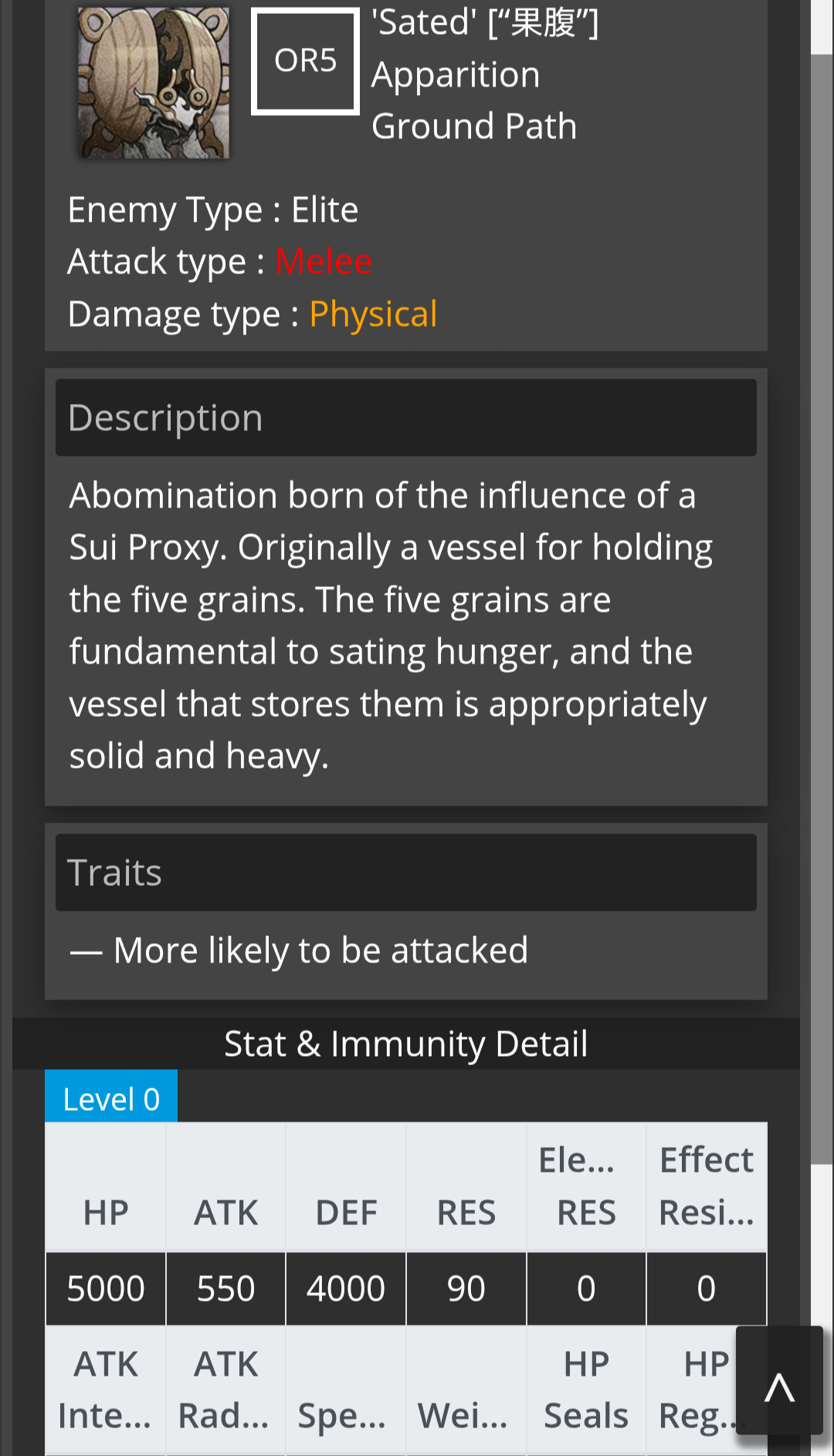Click the HP Seals column header

[x=586, y=1390]
